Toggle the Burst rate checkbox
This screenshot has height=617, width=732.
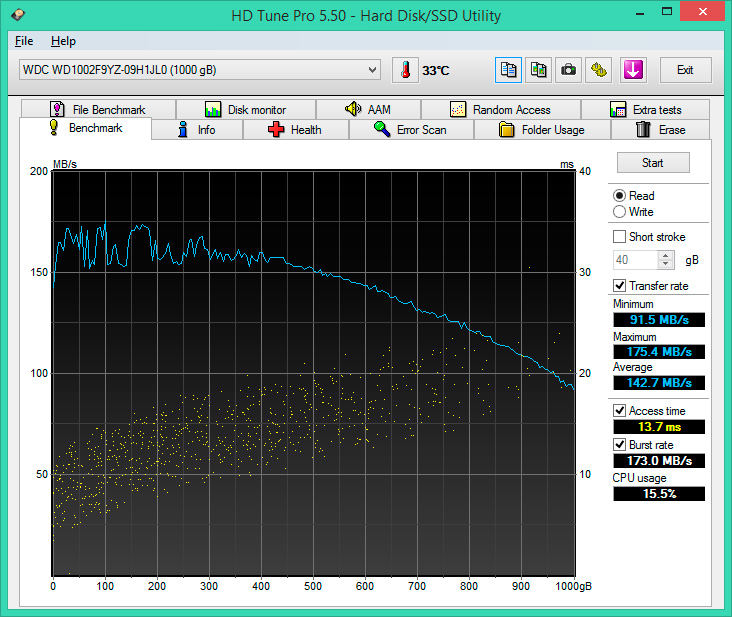(620, 445)
